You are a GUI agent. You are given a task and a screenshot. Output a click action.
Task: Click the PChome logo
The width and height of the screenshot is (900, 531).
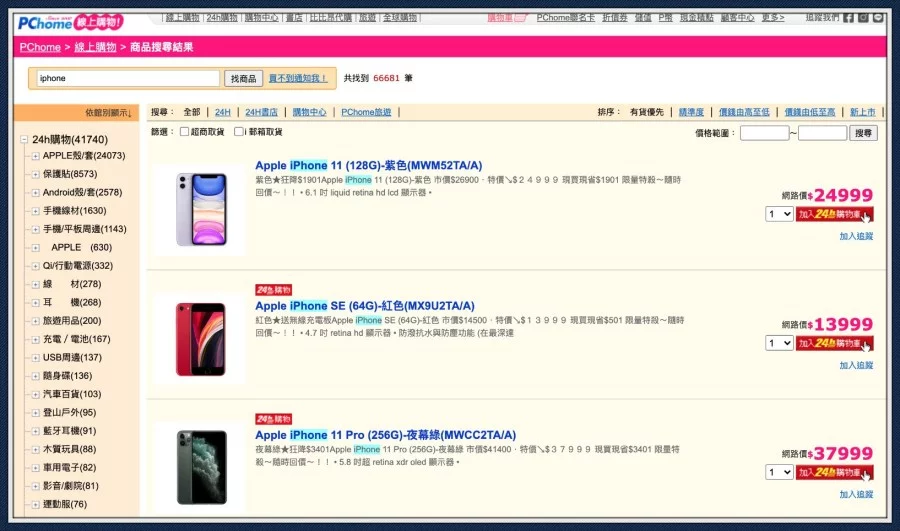click(70, 23)
